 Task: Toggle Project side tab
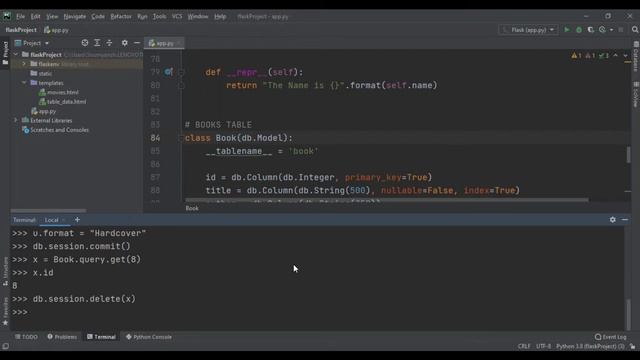5,53
